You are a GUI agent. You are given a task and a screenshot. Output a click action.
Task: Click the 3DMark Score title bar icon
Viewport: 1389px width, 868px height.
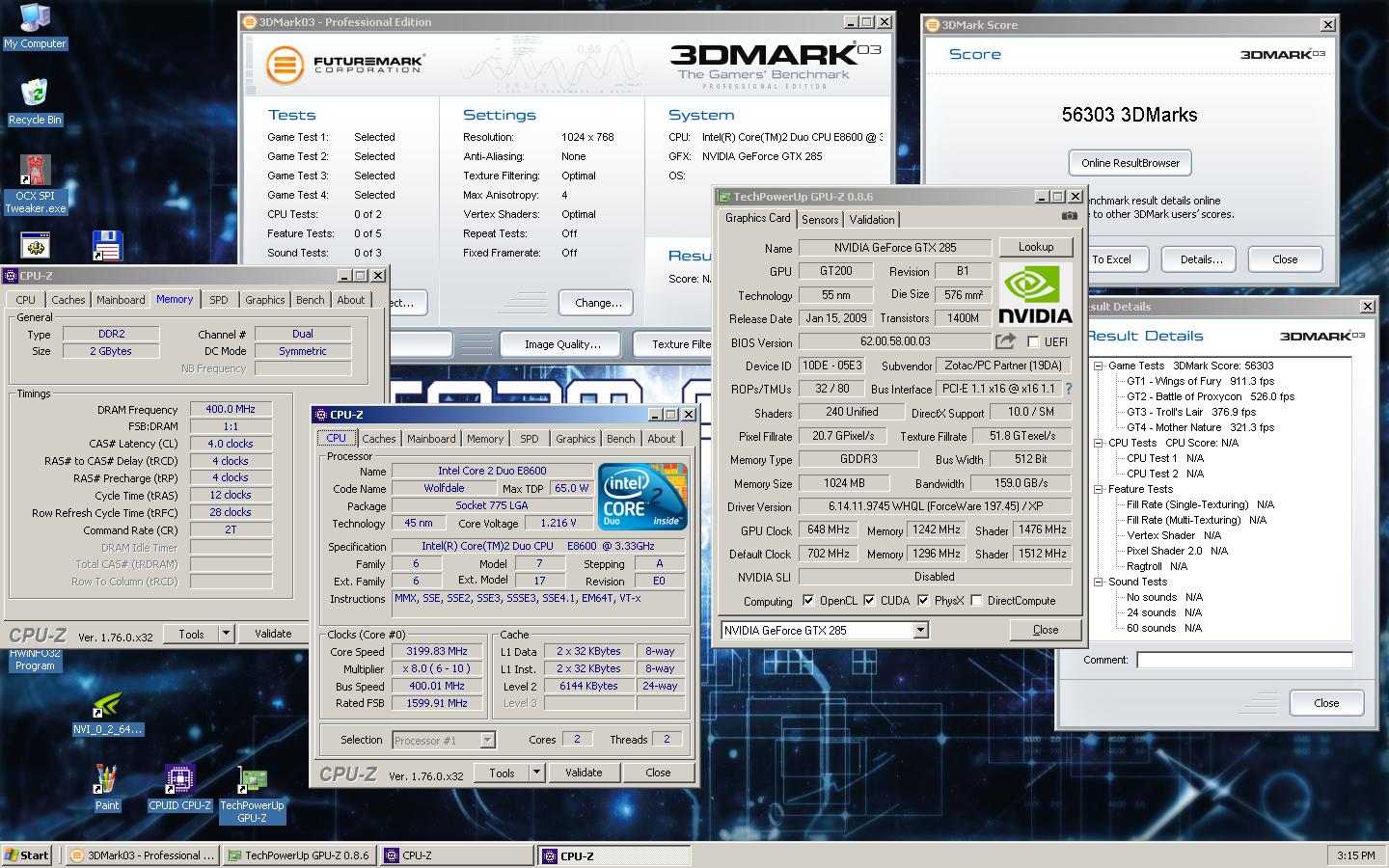(933, 25)
